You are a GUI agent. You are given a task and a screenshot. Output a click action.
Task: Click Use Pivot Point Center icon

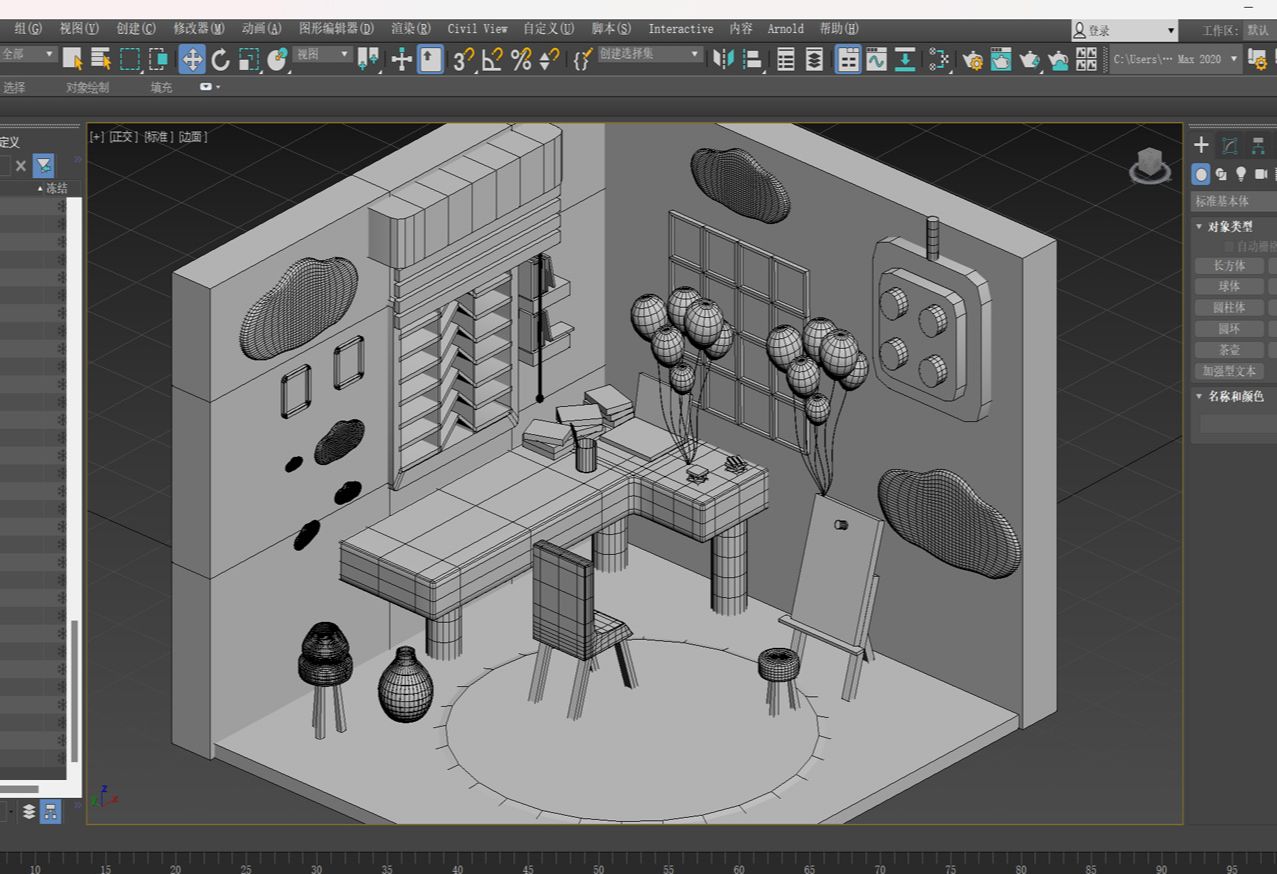368,59
